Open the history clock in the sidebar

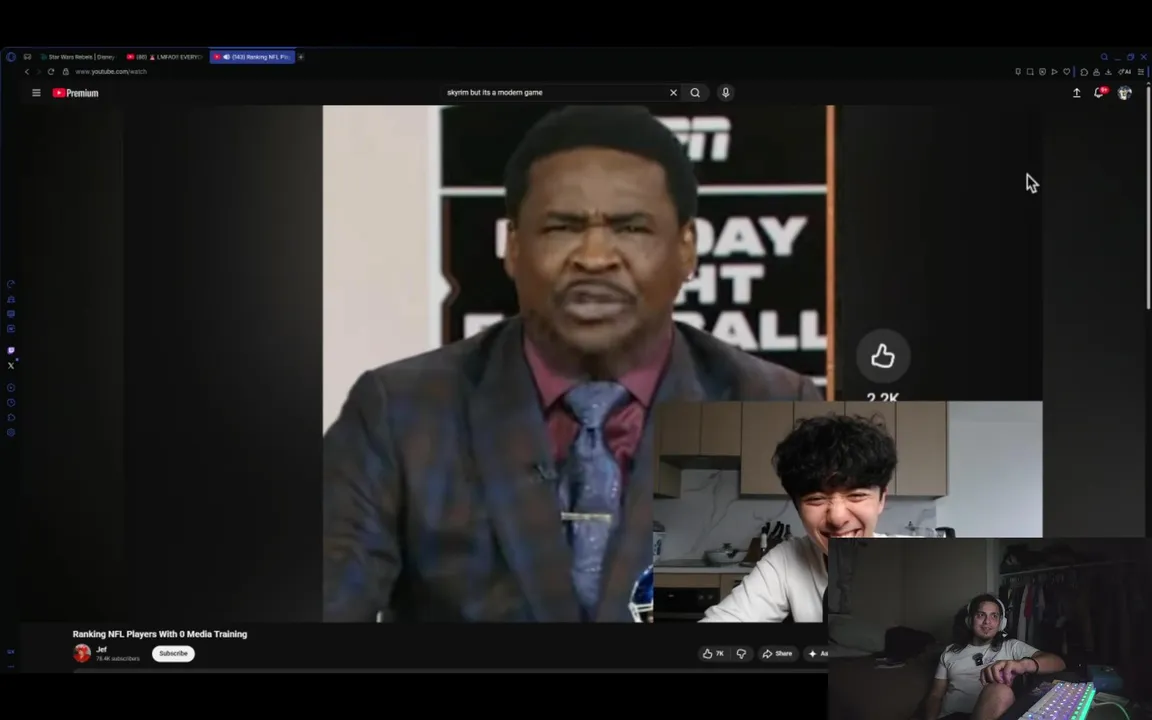pos(11,403)
